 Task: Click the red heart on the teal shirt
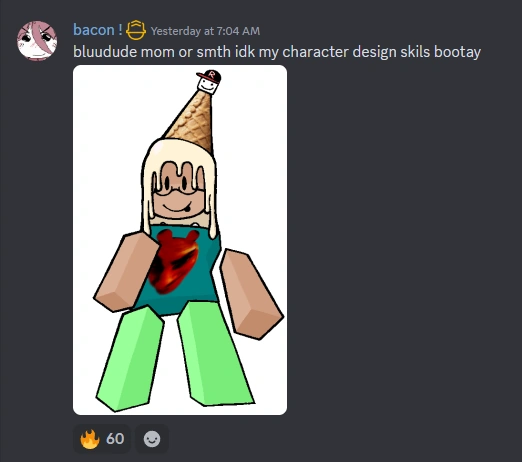click(x=174, y=262)
